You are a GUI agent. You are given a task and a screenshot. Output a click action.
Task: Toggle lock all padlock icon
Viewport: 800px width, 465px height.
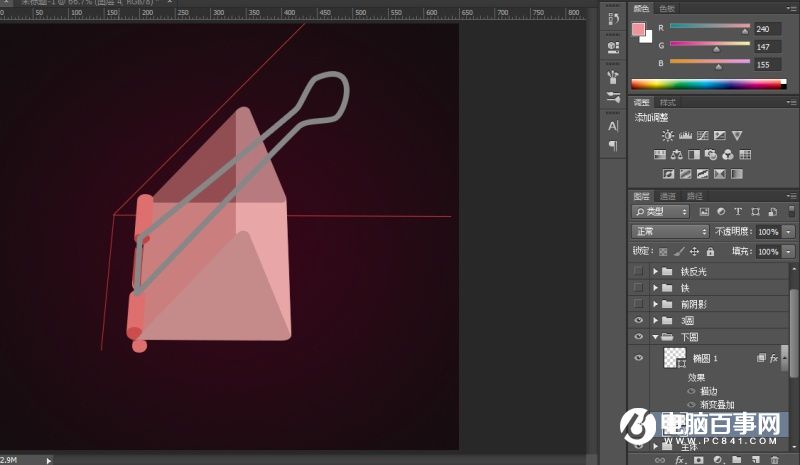710,251
